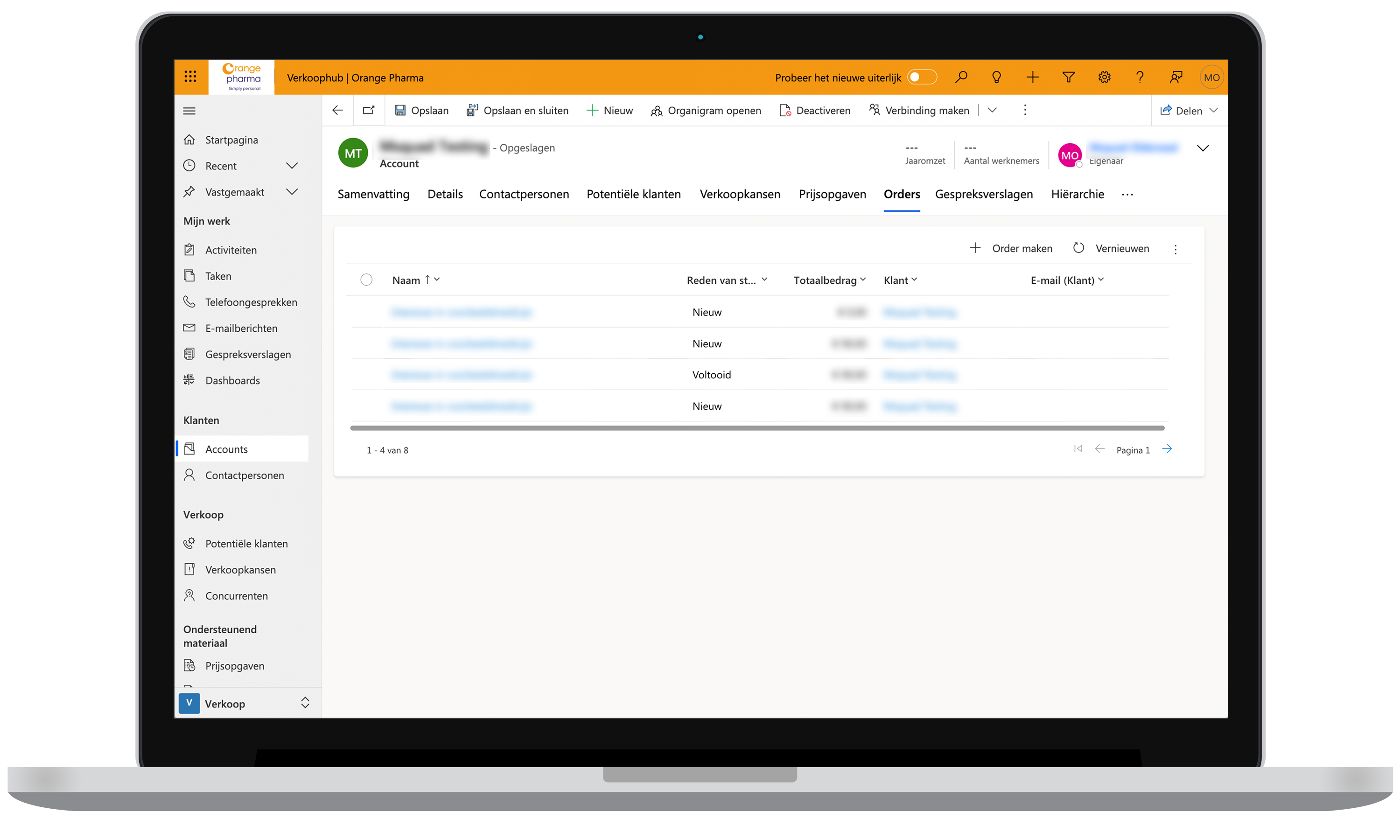Click Vernieuwen to refresh grid

tap(1112, 248)
